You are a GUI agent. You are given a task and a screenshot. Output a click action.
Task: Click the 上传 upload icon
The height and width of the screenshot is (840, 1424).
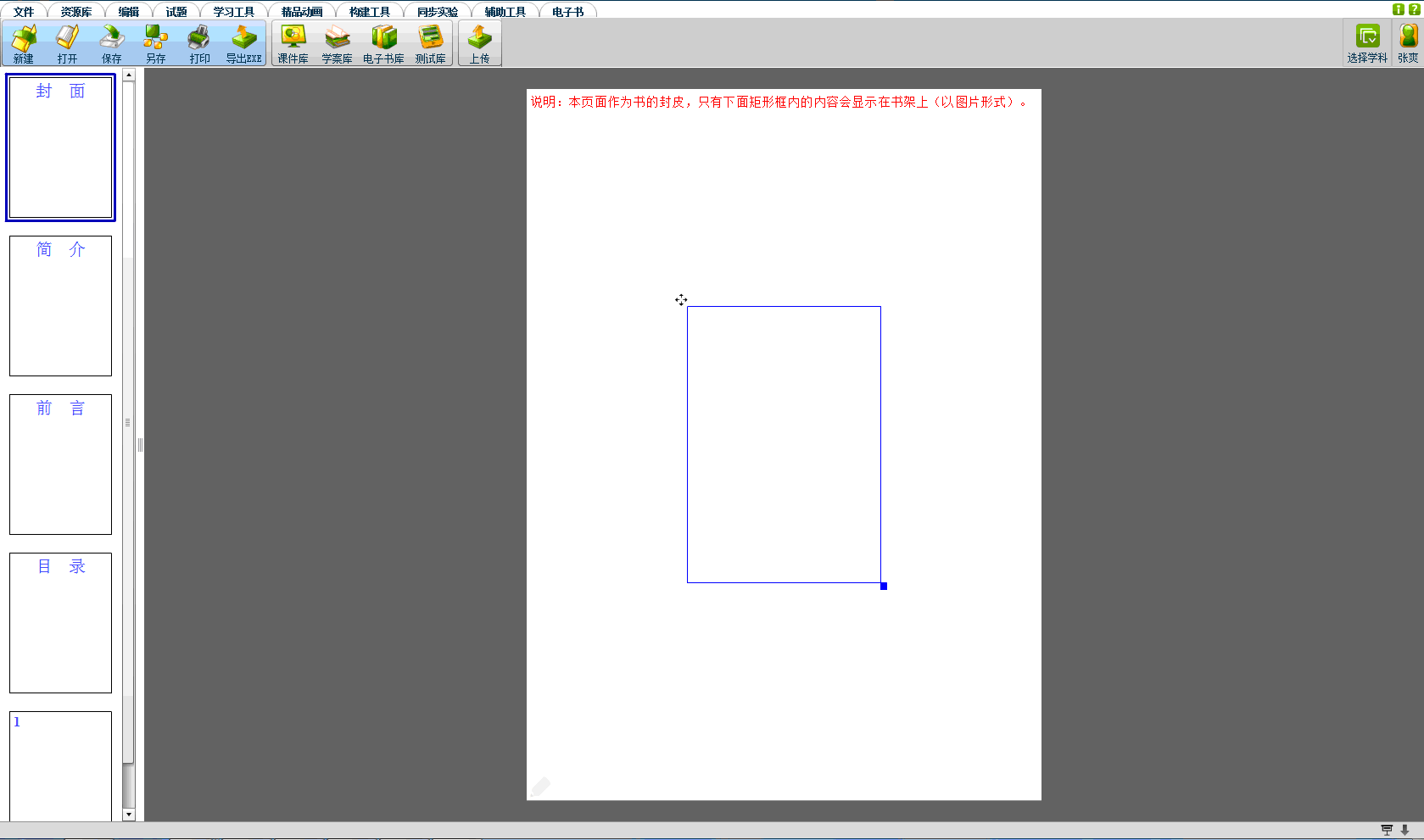pos(480,43)
